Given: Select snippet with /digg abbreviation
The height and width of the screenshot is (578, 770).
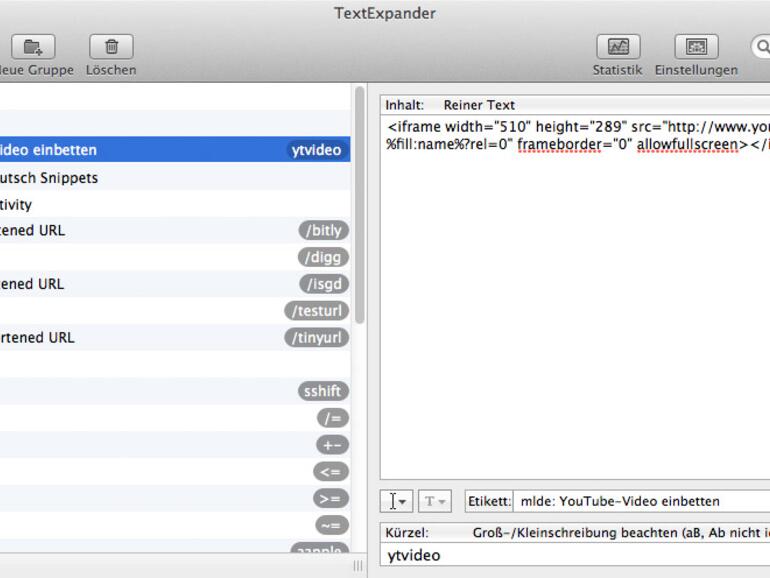Looking at the screenshot, I should [x=175, y=257].
